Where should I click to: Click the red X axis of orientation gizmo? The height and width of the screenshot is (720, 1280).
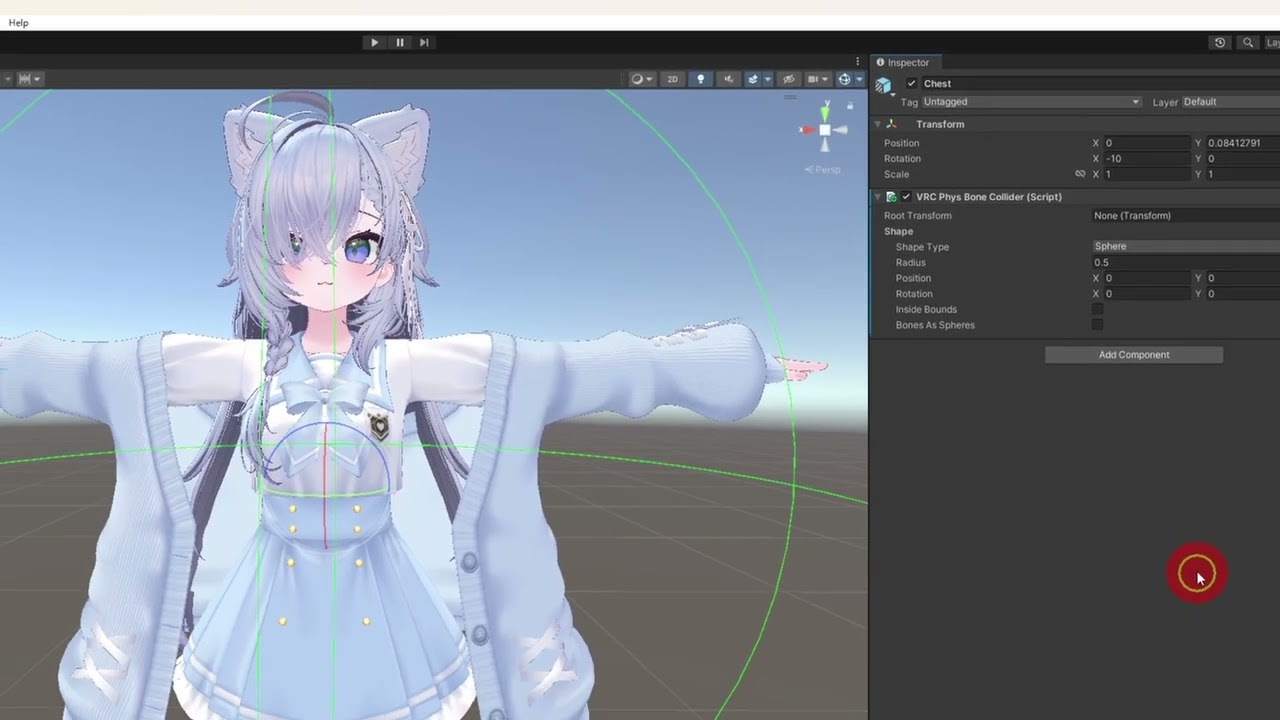[806, 130]
